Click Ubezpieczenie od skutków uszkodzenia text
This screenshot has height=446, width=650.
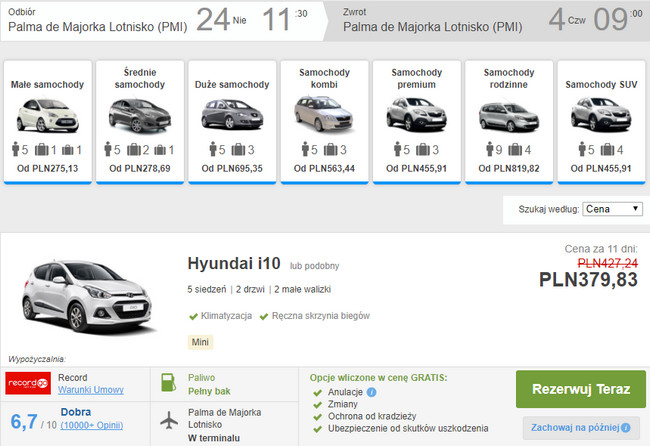[408, 429]
